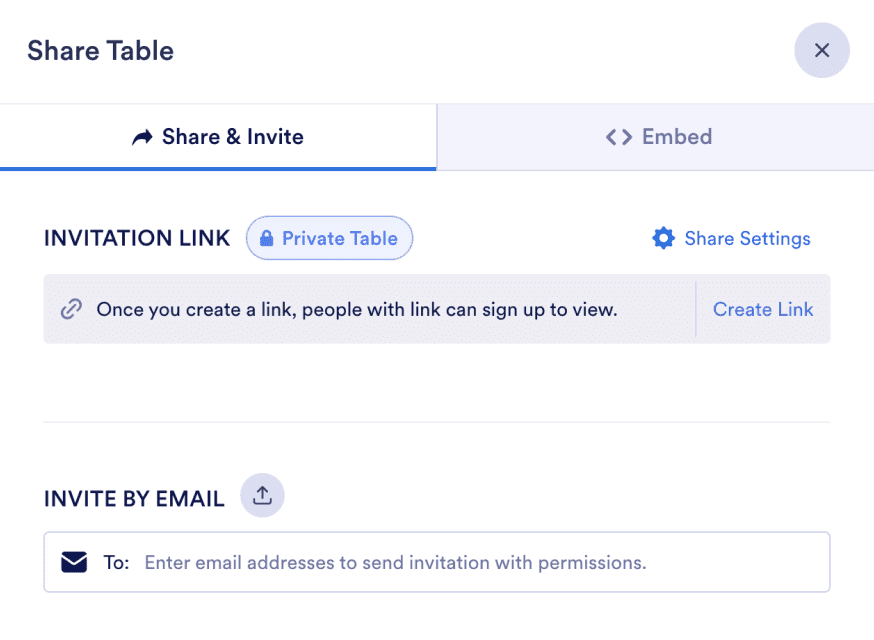This screenshot has width=874, height=640.
Task: Click the lock icon inside Private Table badge
Action: [x=265, y=238]
